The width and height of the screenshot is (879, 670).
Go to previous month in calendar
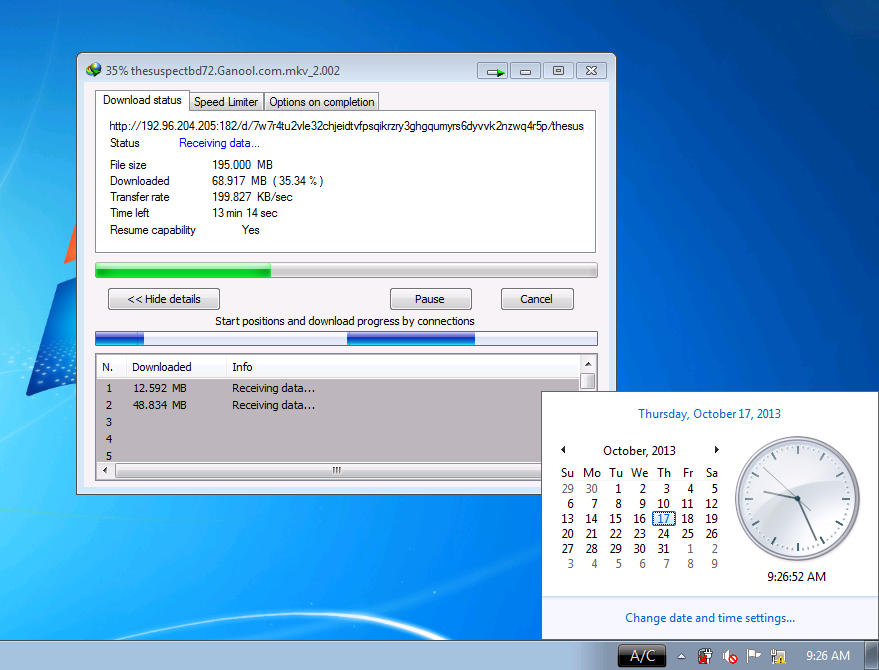563,450
